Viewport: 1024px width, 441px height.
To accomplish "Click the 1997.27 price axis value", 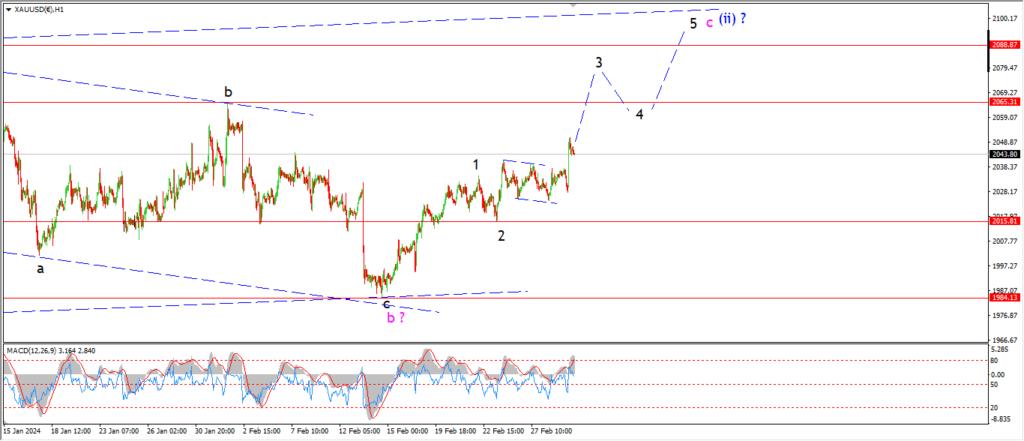I will 1007,266.
